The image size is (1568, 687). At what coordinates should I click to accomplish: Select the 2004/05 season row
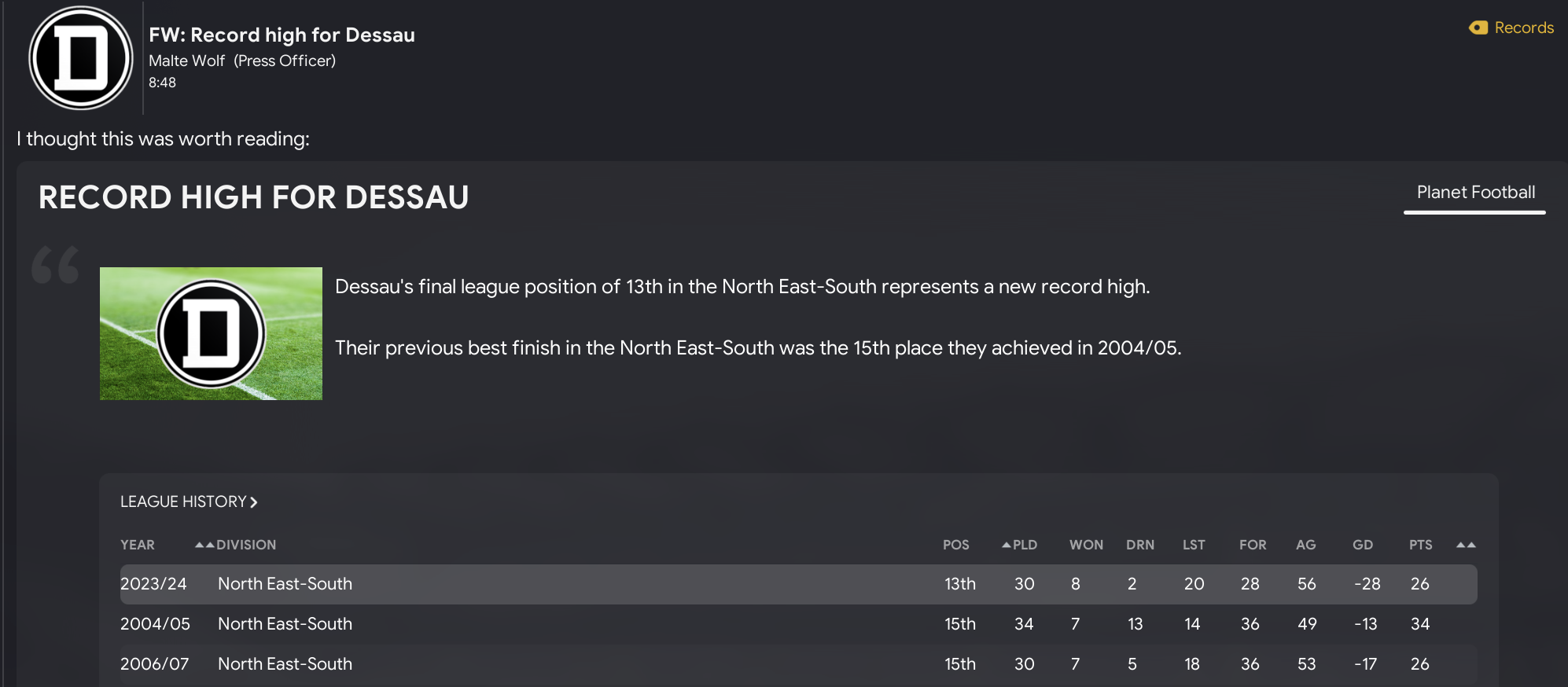pyautogui.click(x=798, y=624)
